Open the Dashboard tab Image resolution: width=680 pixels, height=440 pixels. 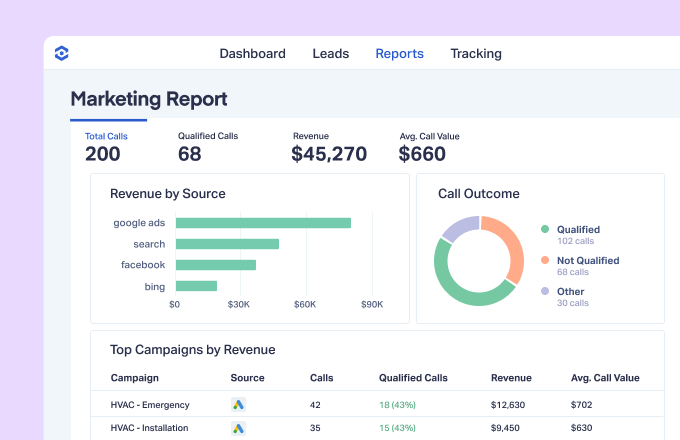pyautogui.click(x=252, y=53)
